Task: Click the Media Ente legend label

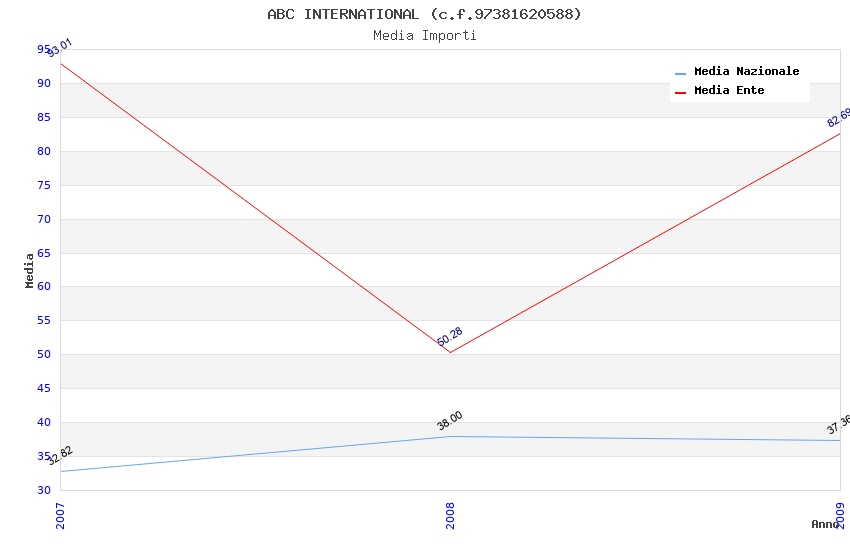Action: coord(729,90)
